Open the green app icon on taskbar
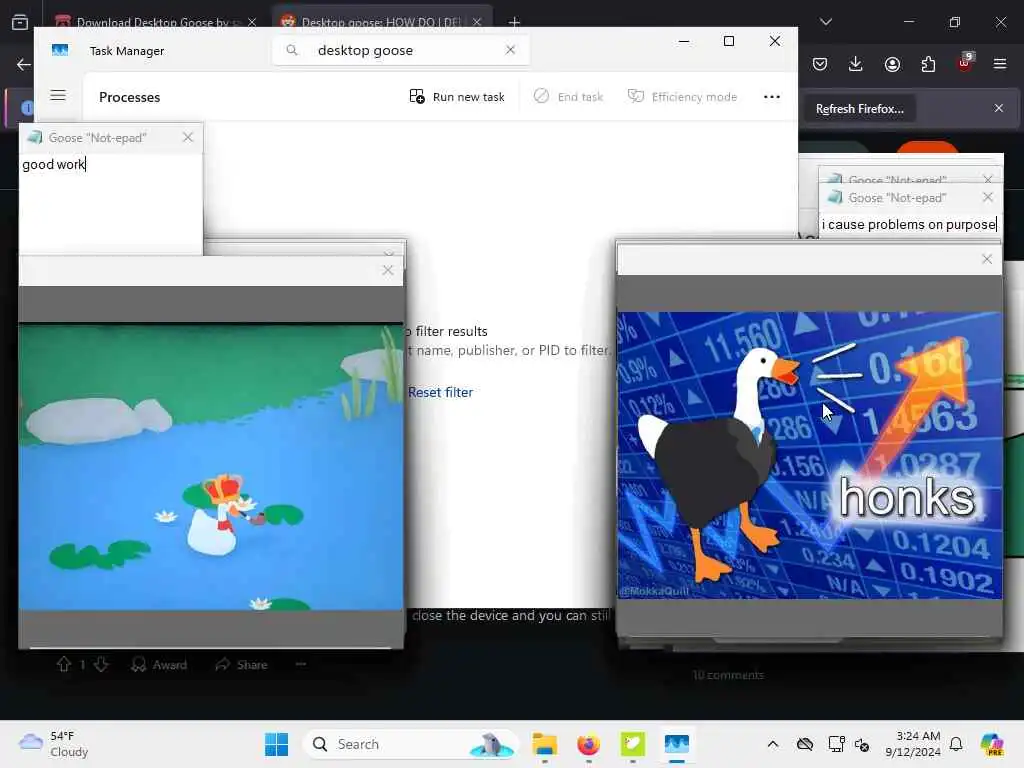Screen dimensions: 1024x768 [632, 744]
